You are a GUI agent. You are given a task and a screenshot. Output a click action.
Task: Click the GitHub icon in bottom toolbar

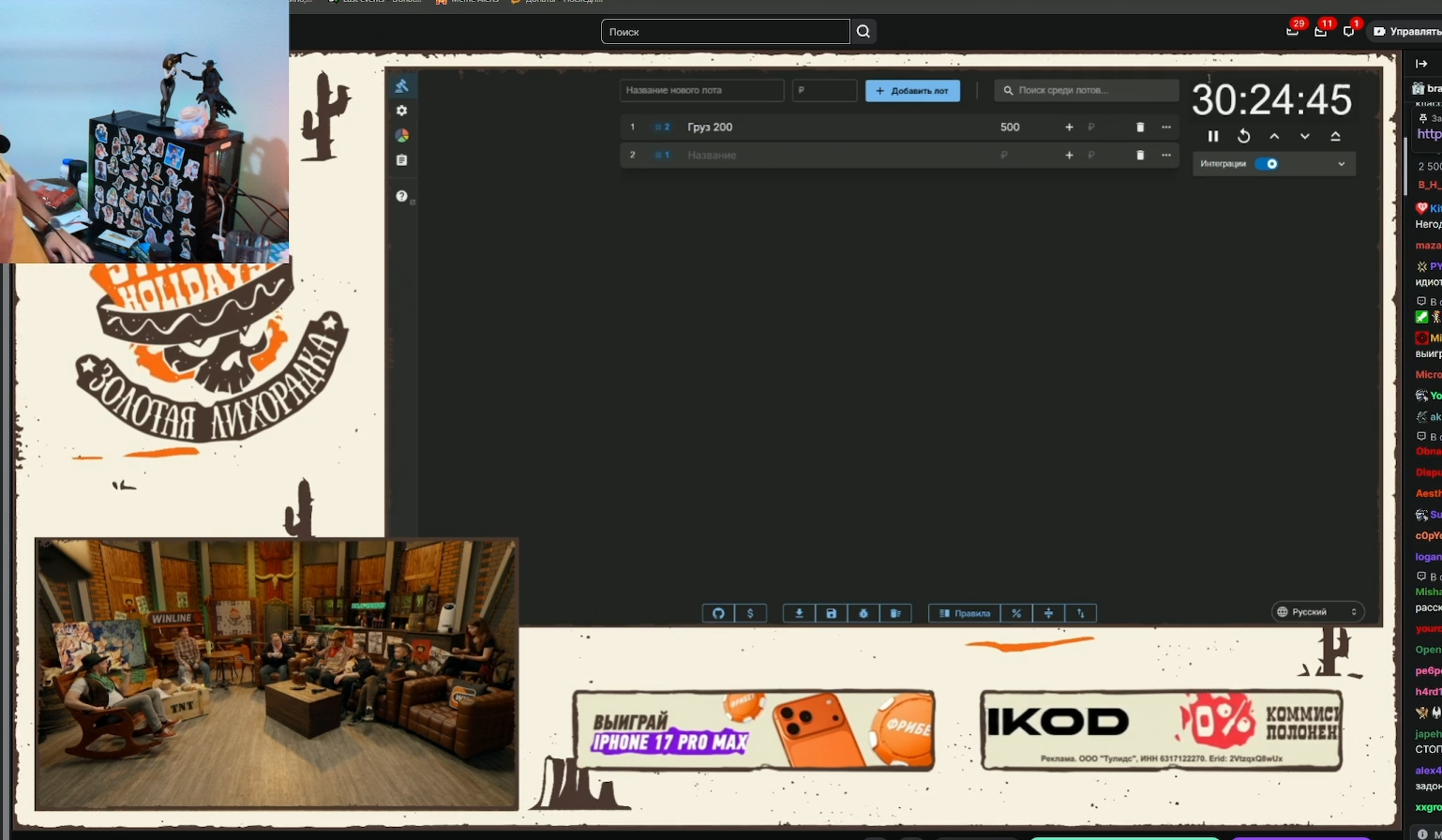pos(718,613)
